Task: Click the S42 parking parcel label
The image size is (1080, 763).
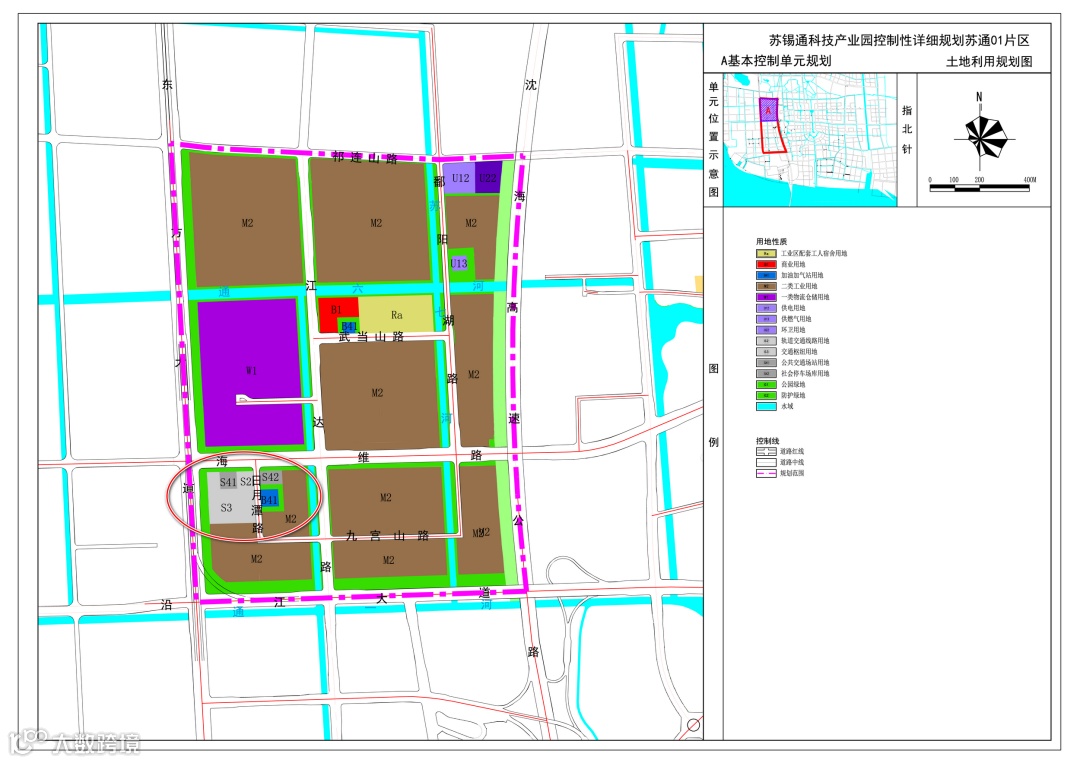Action: (271, 477)
